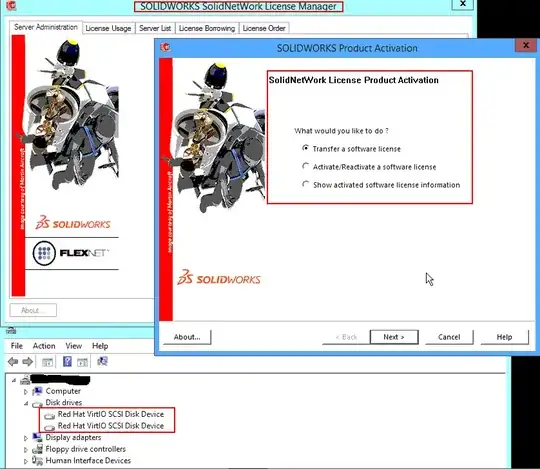Switch to the License Usage tab
This screenshot has height=469, width=540.
pyautogui.click(x=108, y=28)
